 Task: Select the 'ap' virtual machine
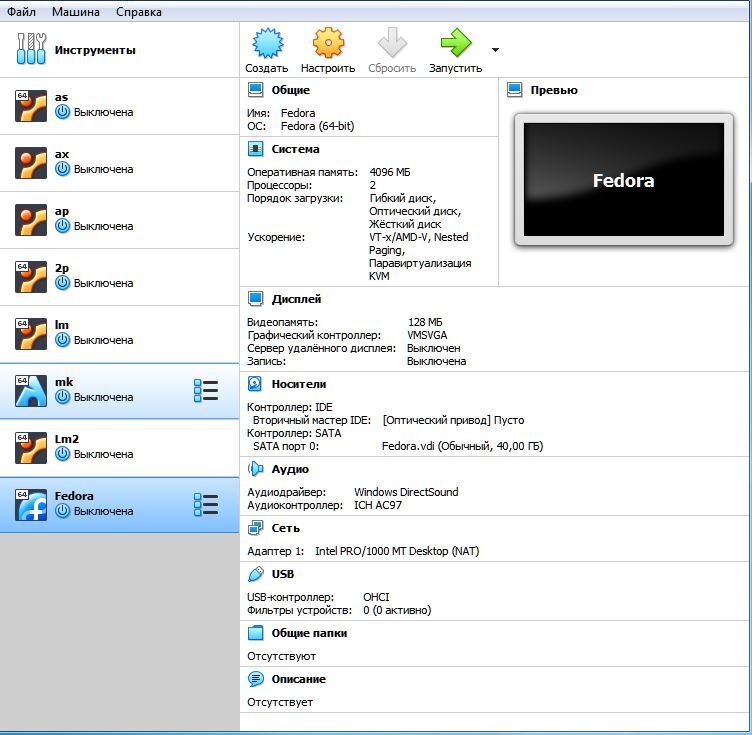tap(119, 220)
